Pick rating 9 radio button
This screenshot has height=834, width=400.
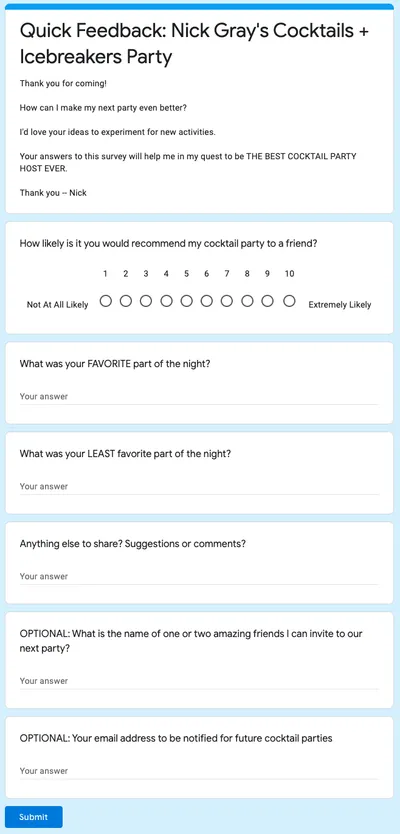click(268, 302)
